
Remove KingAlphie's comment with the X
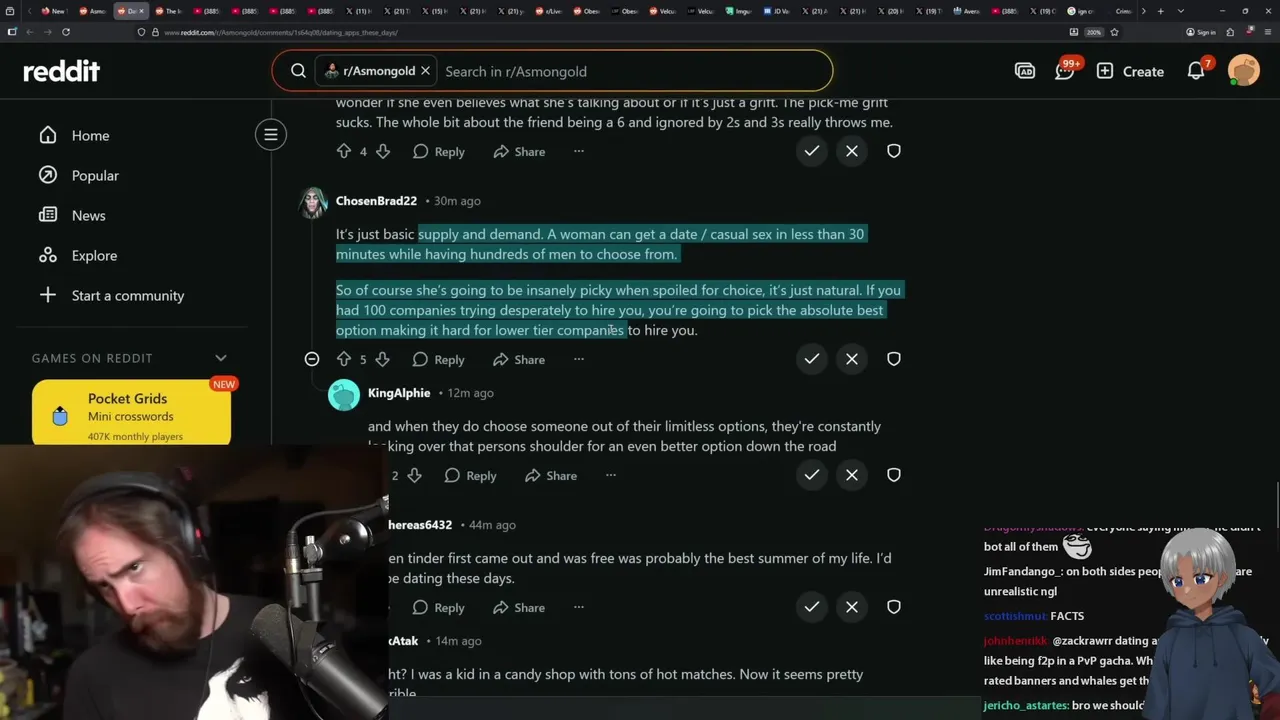click(x=852, y=475)
